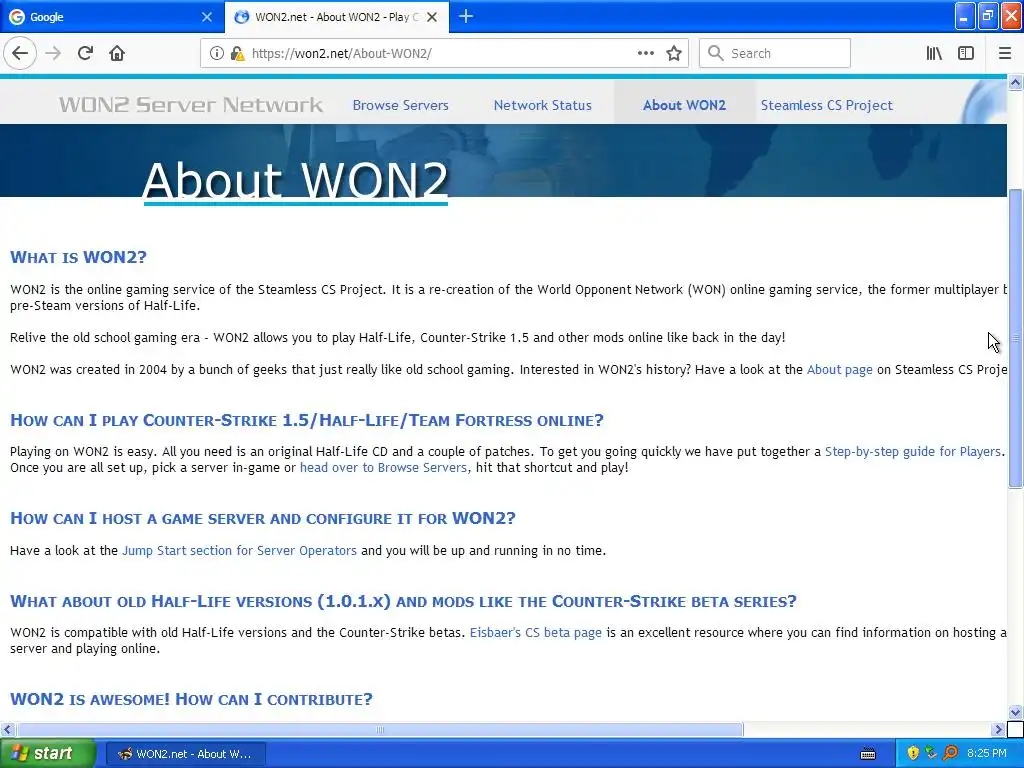Toggle the sidebar view icon
Screen dimensions: 1024x768
coord(966,54)
